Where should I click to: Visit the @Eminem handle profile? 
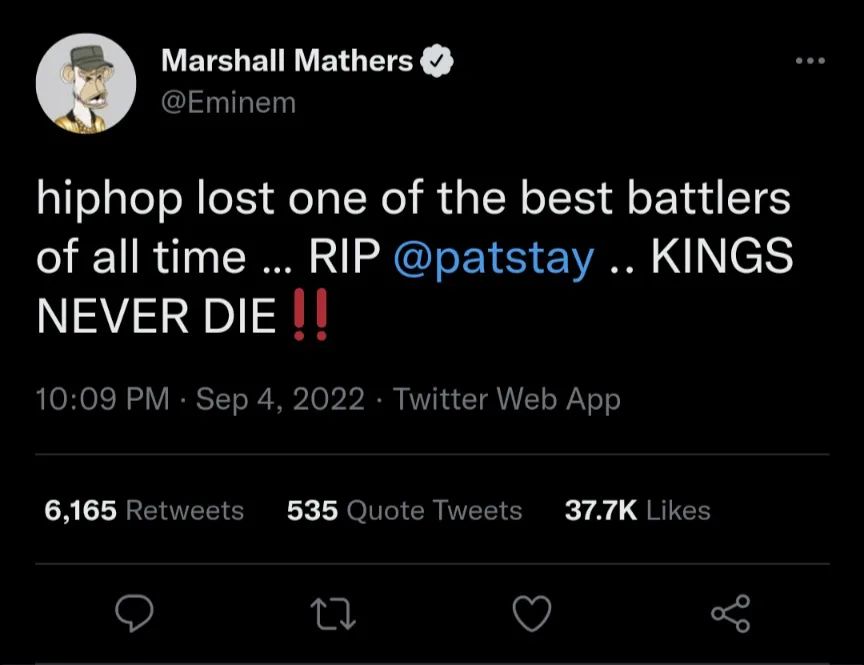click(x=228, y=101)
